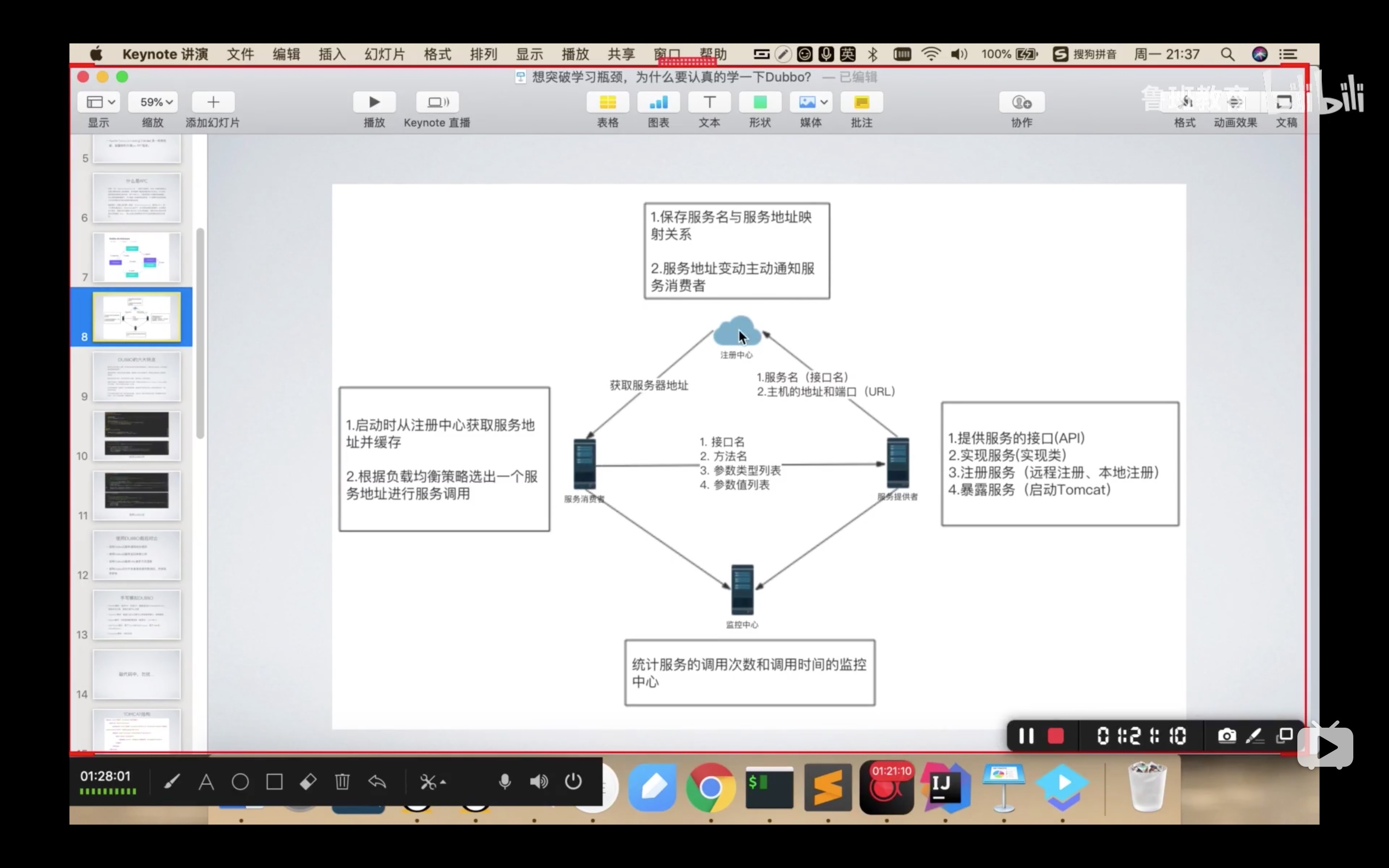Click the Play slideshow button
The width and height of the screenshot is (1389, 868).
pos(374,102)
